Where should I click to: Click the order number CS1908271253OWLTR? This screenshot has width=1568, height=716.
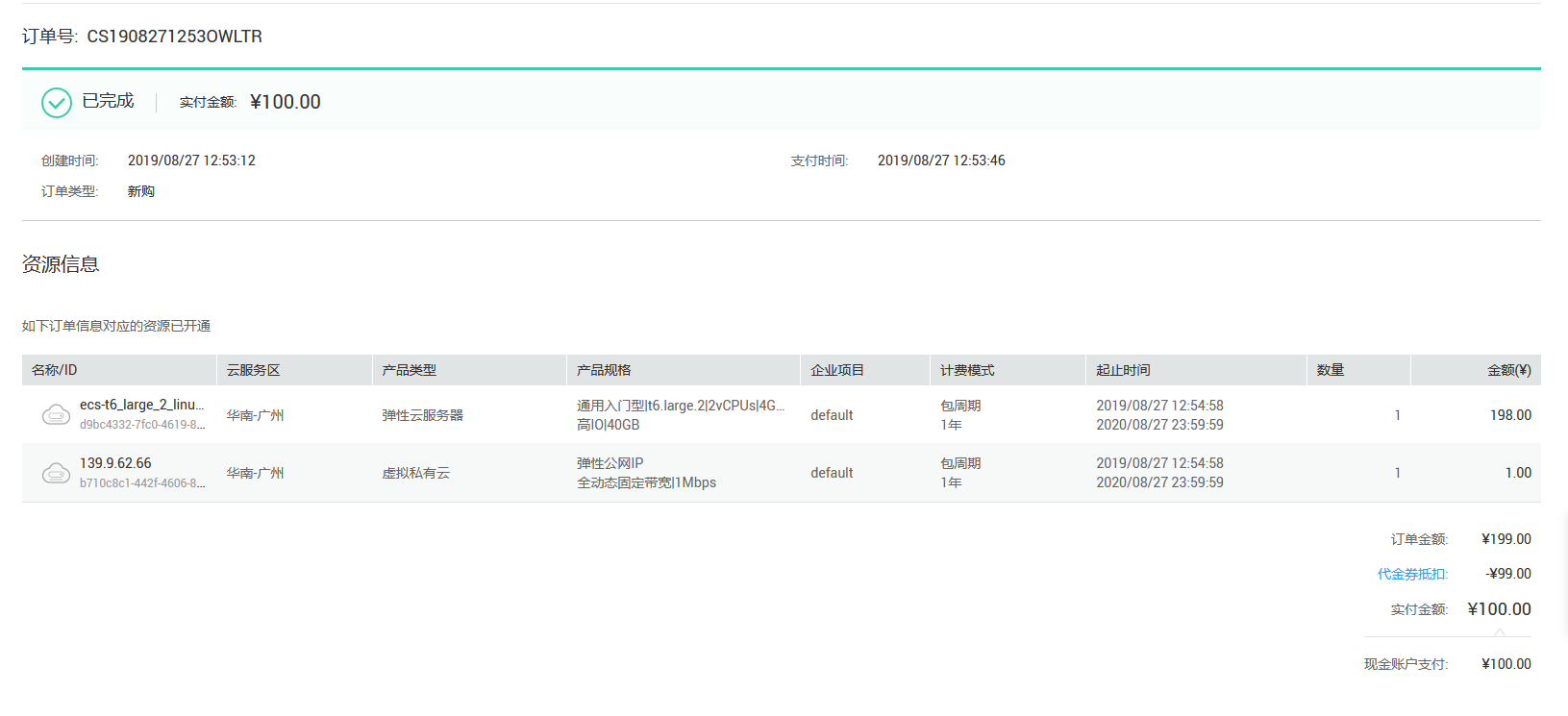pyautogui.click(x=174, y=37)
